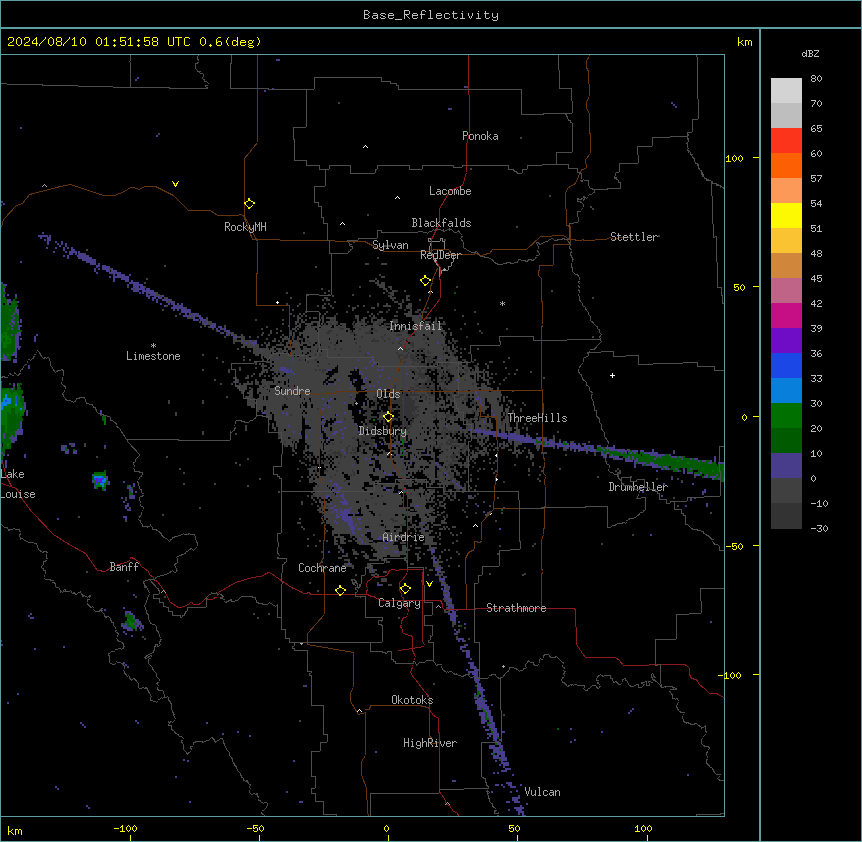Click the yellow diamond marker south of RedDeer
Screen dimensions: 862x842
[425, 281]
